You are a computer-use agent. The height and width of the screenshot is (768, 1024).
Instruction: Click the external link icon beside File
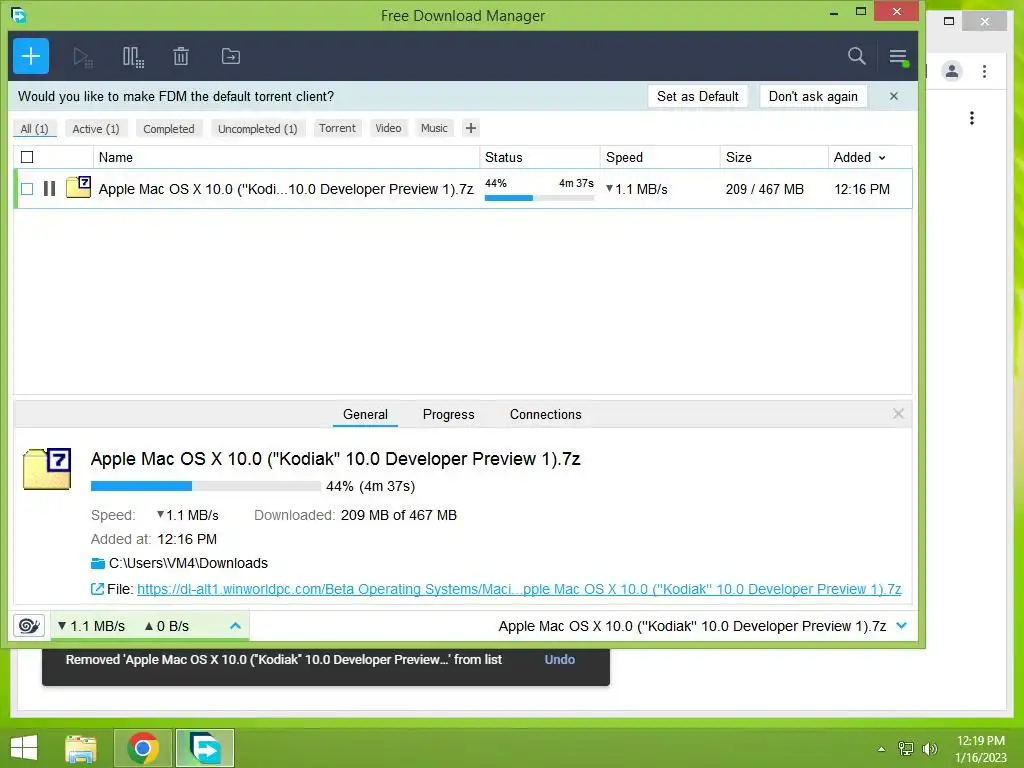click(x=97, y=589)
